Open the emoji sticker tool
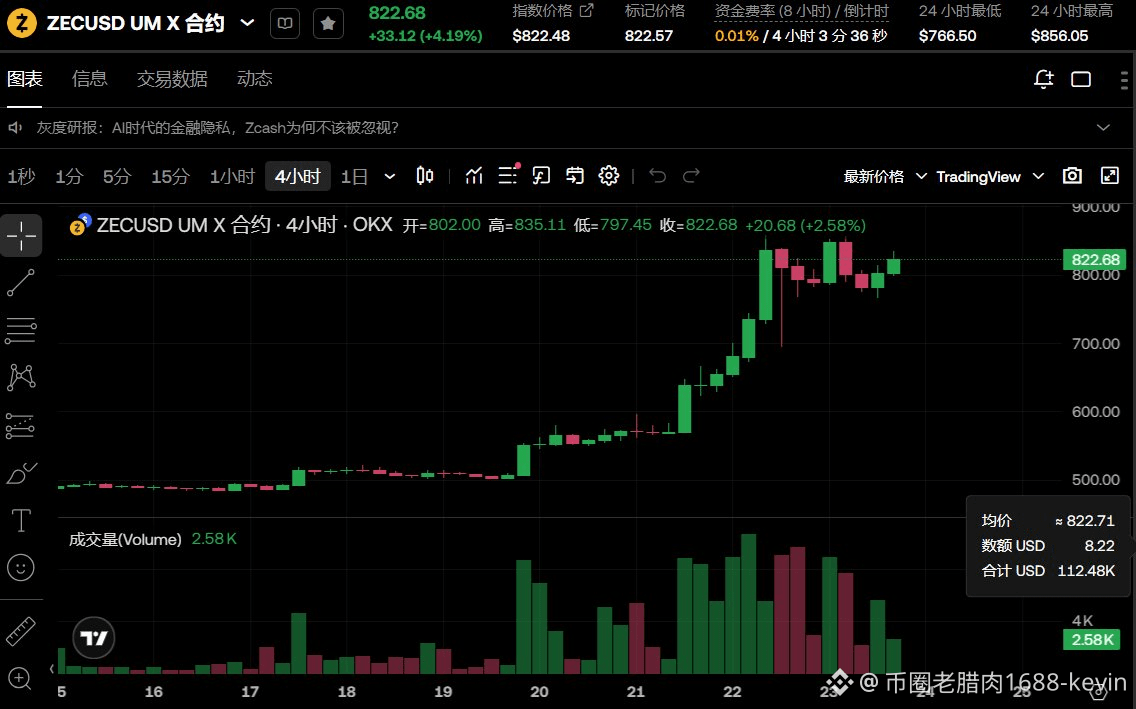1136x709 pixels. tap(21, 568)
